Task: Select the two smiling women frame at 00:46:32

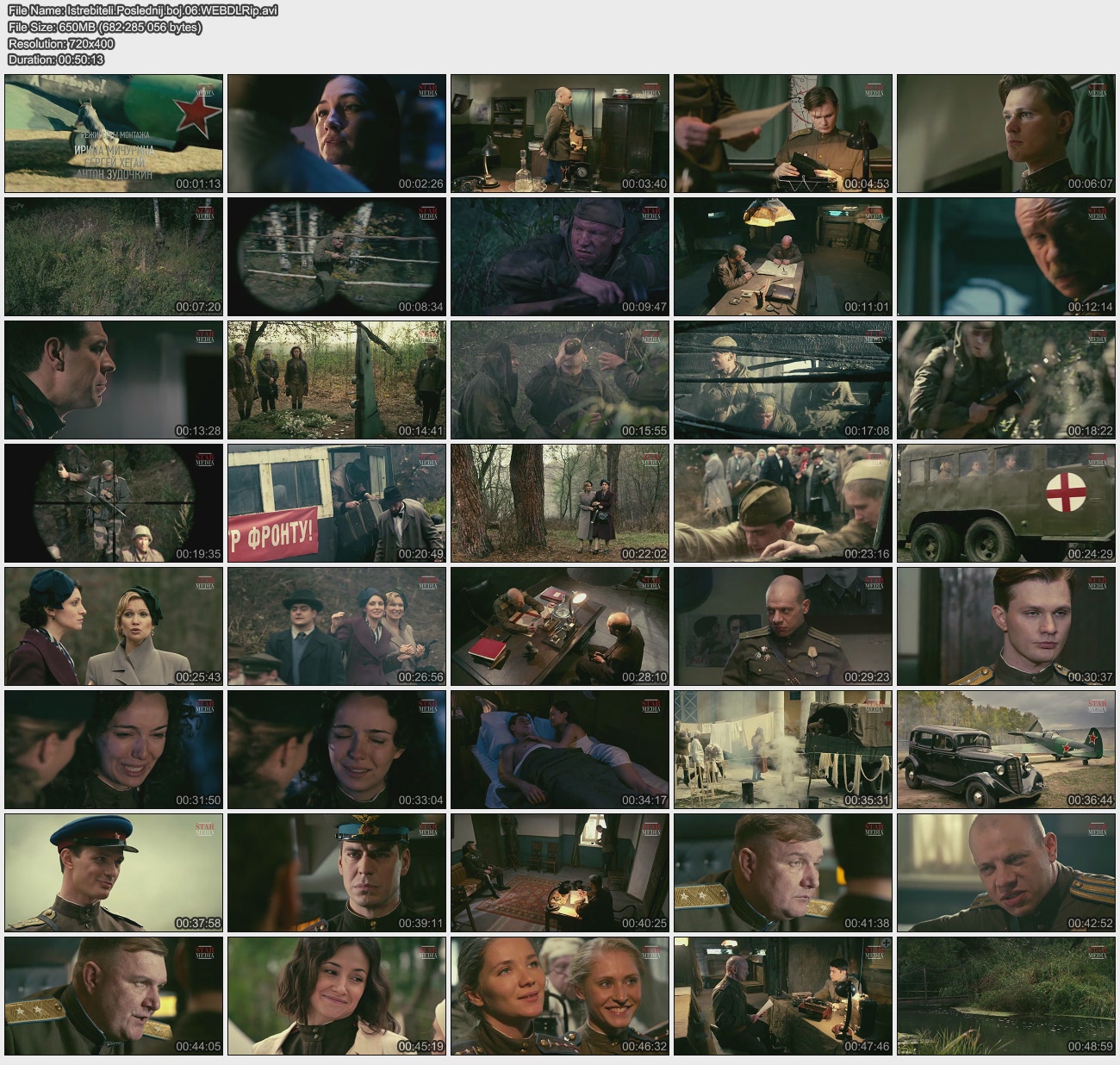Action: pyautogui.click(x=560, y=996)
